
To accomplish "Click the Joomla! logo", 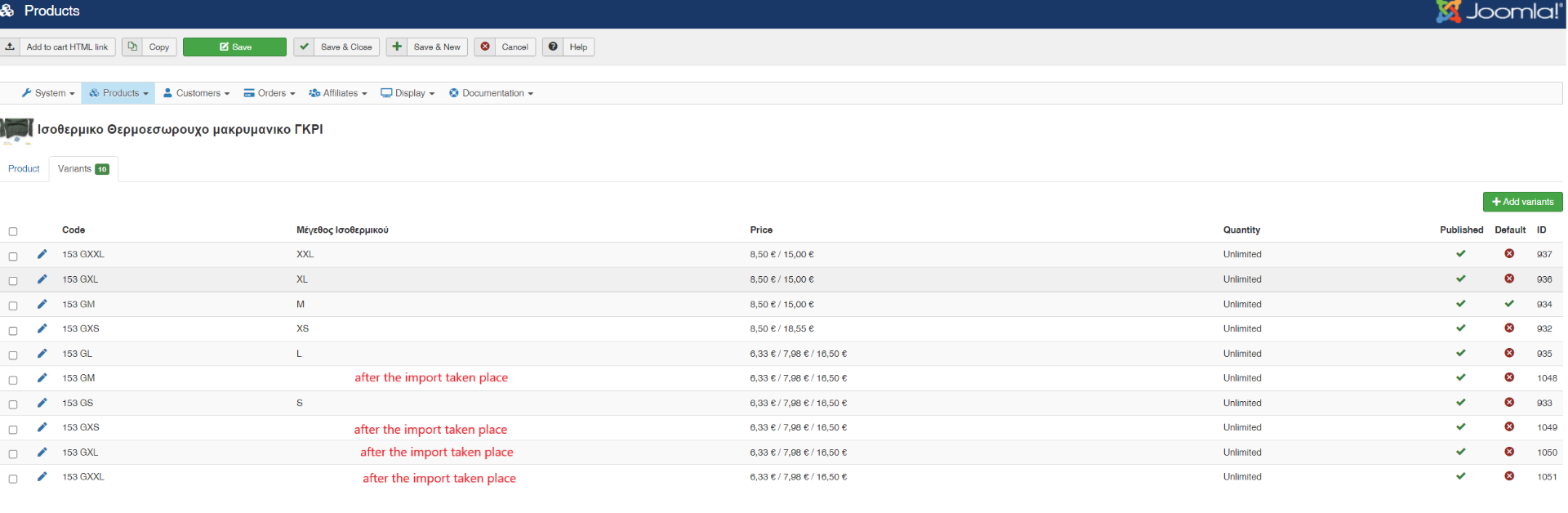I will [x=1499, y=11].
